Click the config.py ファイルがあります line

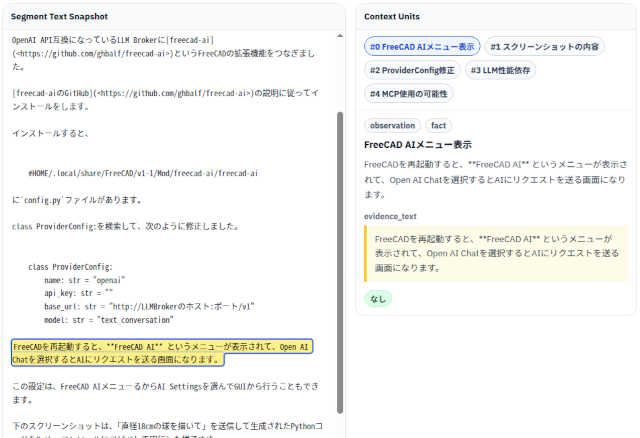click(77, 200)
